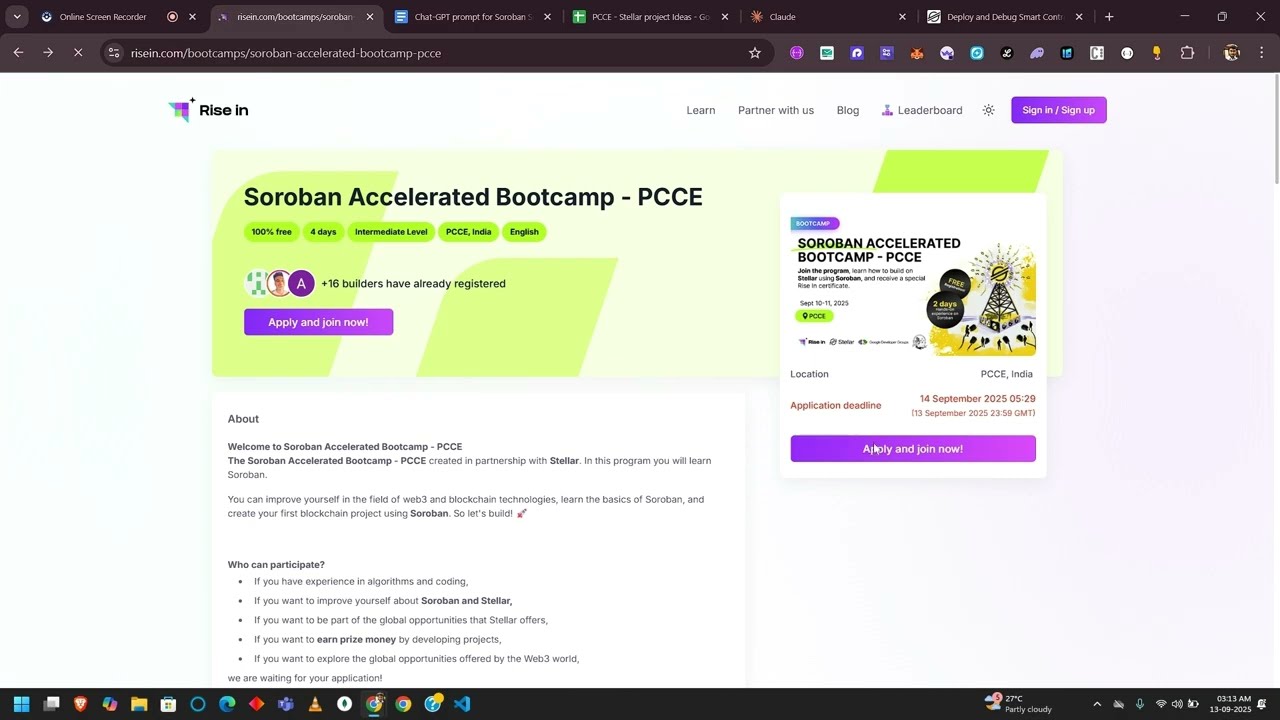The image size is (1280, 720).
Task: Click the Rise in logo
Action: [208, 110]
